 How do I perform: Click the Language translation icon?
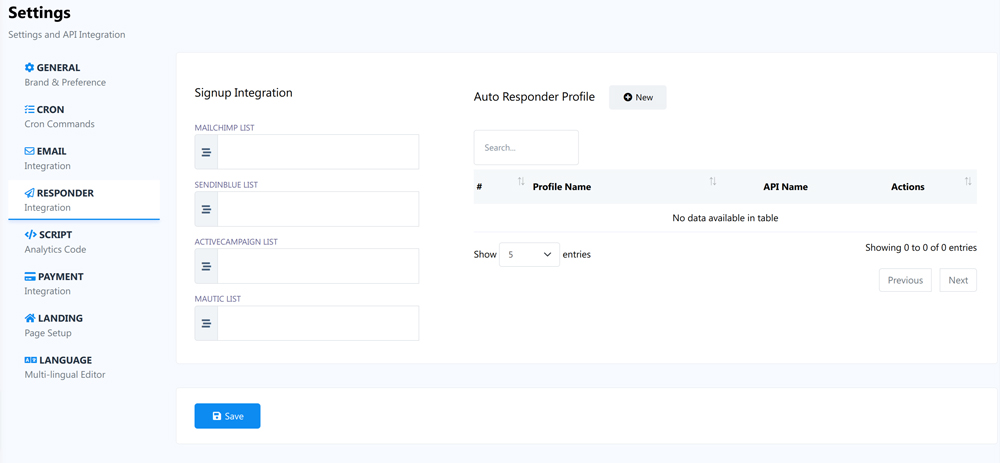(x=30, y=360)
